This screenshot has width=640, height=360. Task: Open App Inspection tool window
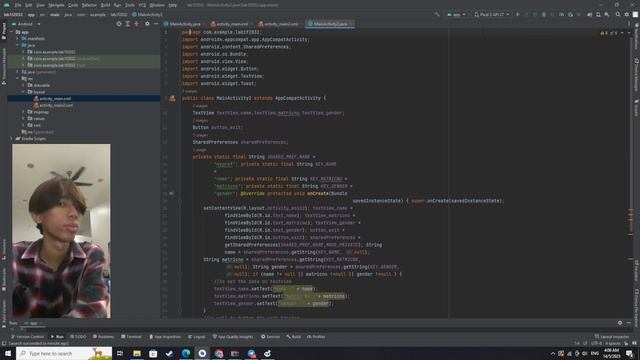pos(165,337)
